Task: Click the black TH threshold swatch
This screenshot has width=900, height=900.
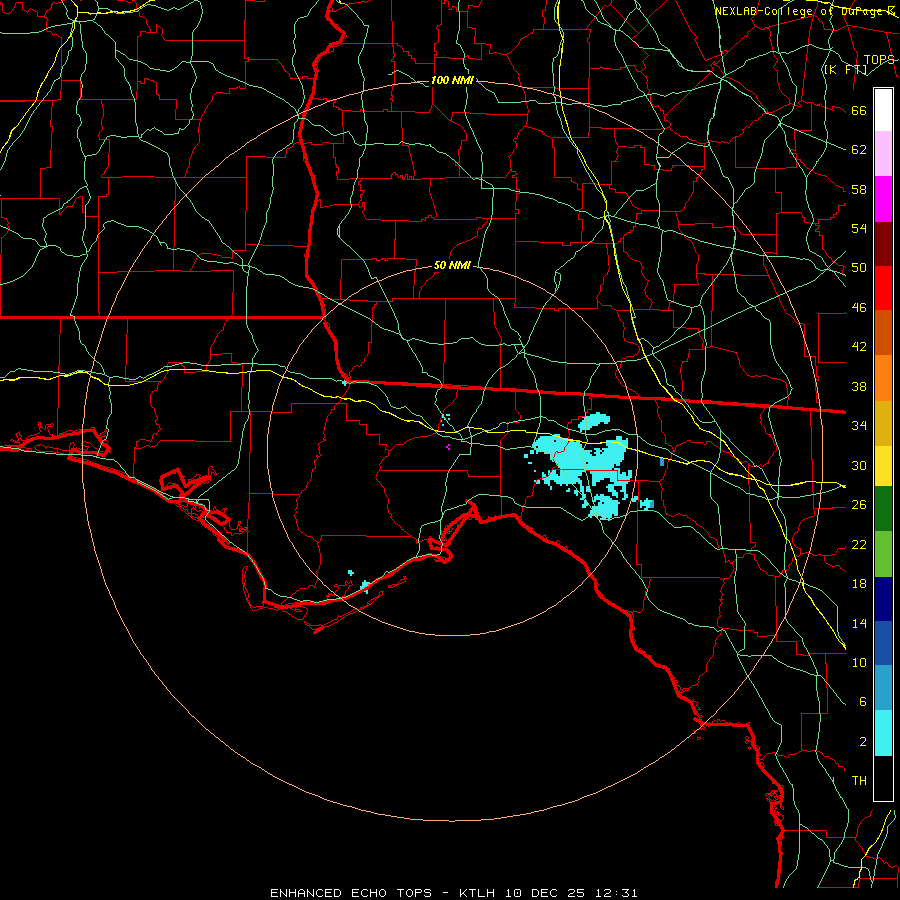Action: click(x=883, y=778)
